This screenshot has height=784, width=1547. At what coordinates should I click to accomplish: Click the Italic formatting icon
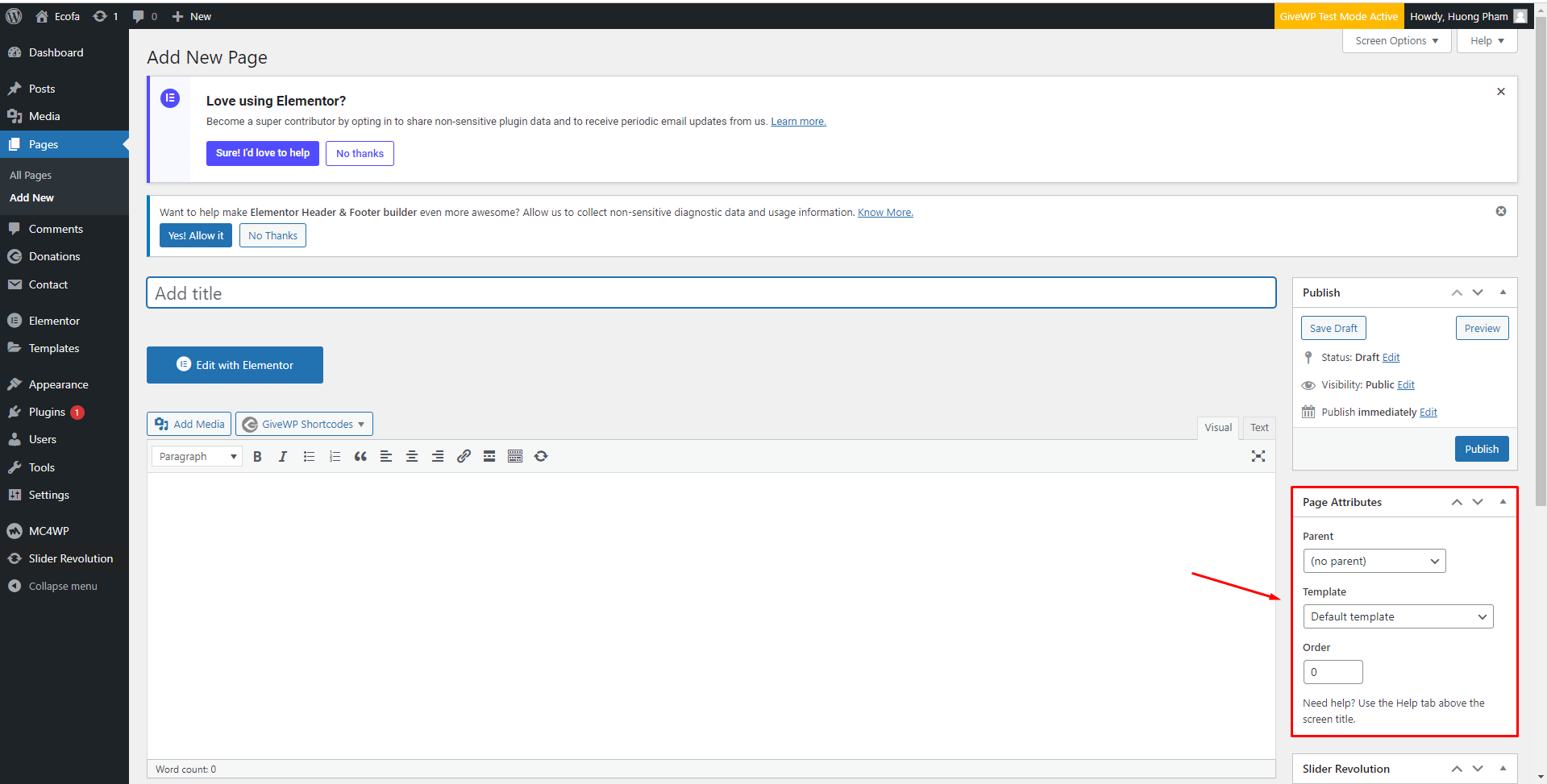coord(283,457)
